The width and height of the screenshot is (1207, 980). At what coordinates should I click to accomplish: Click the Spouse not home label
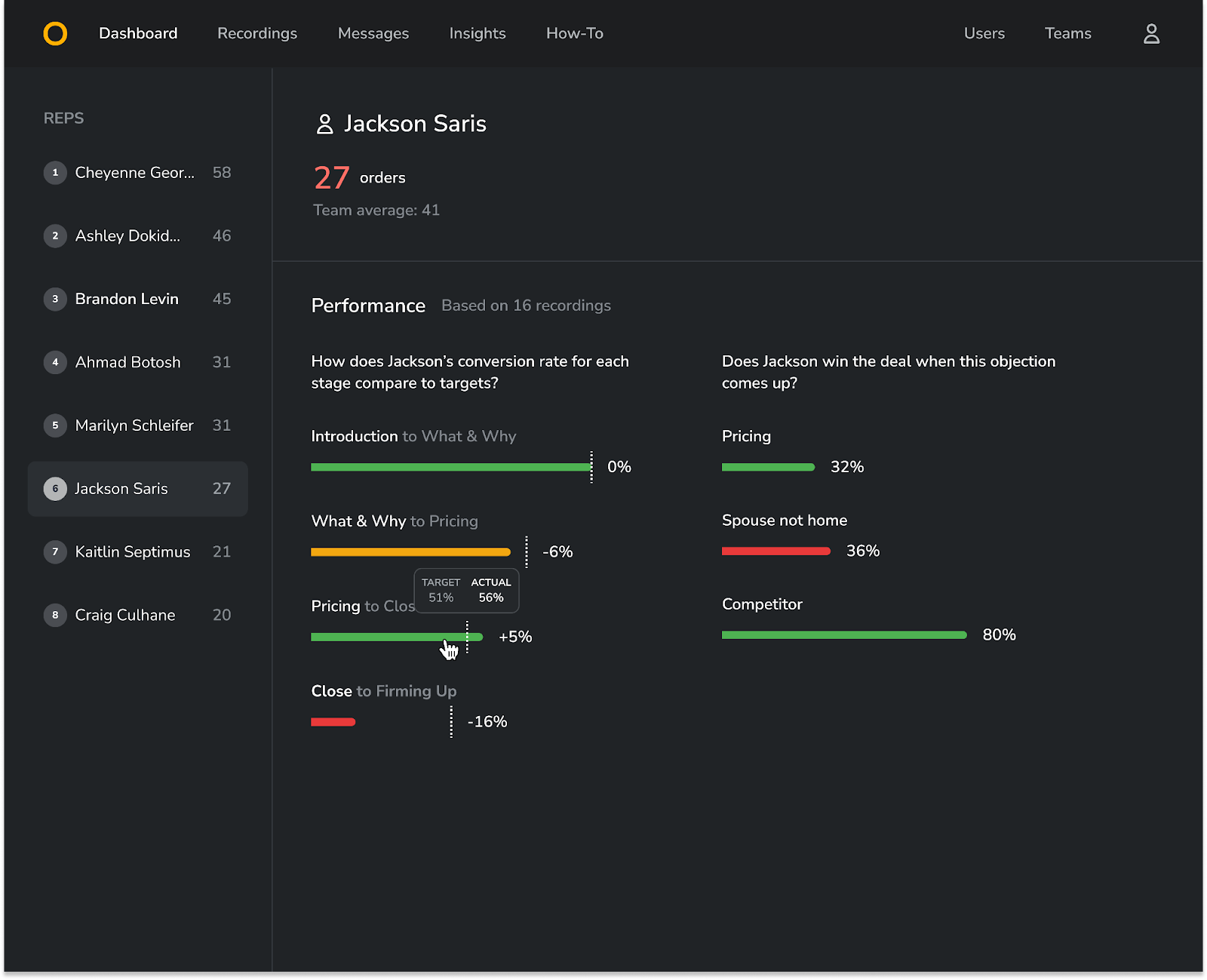point(785,521)
